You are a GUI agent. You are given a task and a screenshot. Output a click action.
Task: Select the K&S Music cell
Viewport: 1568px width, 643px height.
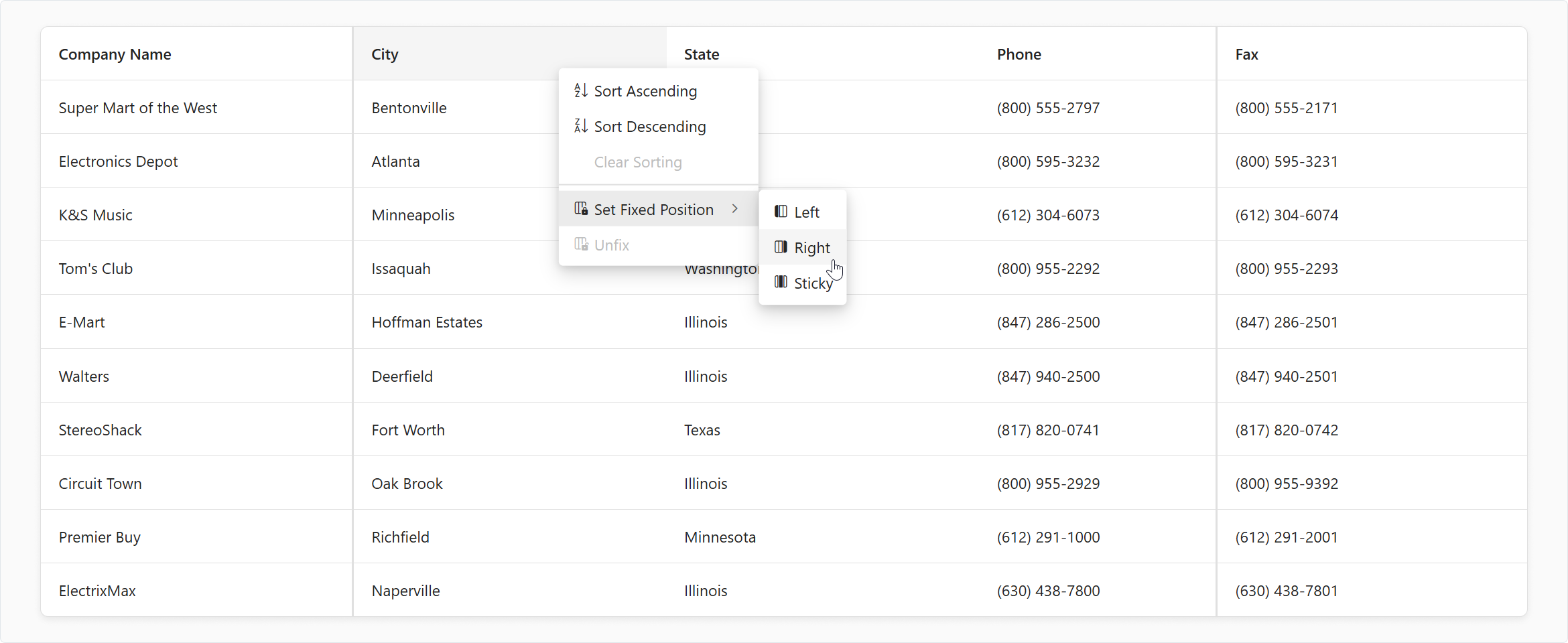click(96, 214)
